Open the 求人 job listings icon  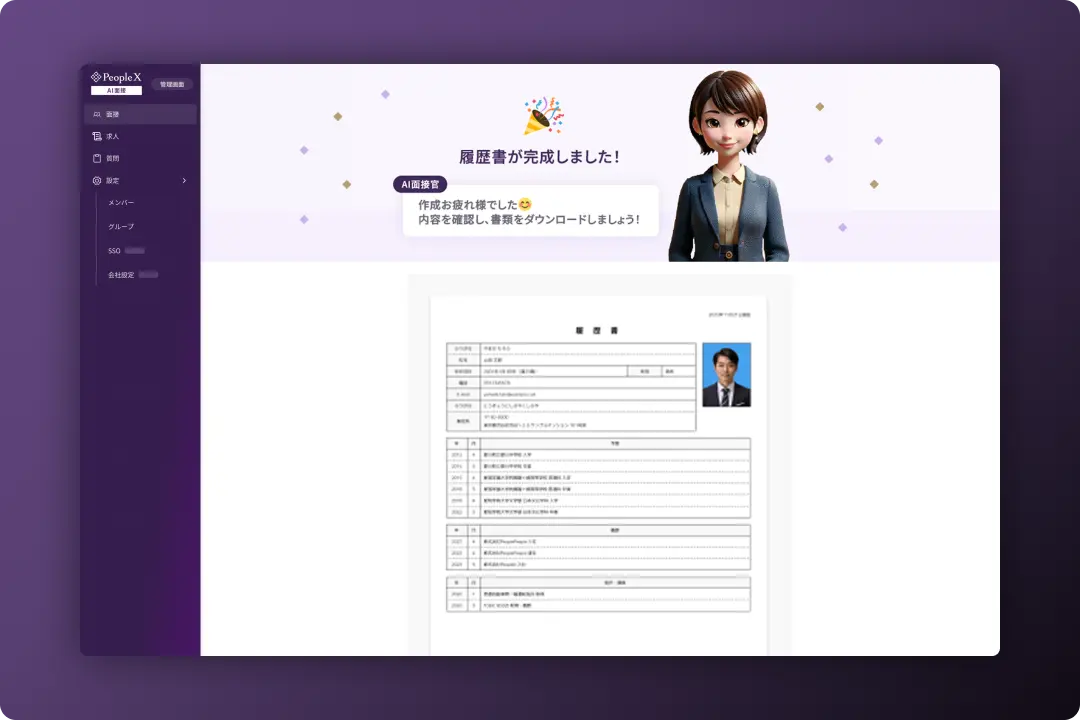(96, 136)
